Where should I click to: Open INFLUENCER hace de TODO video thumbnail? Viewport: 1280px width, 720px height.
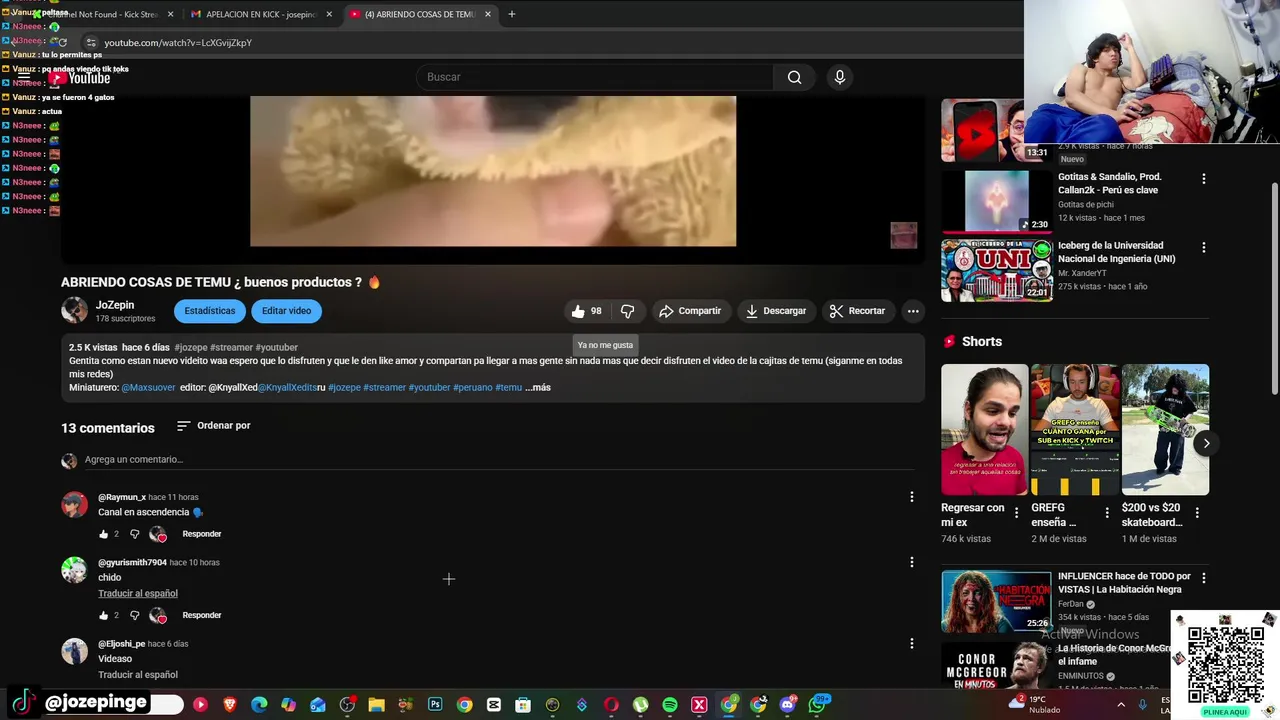[996, 601]
